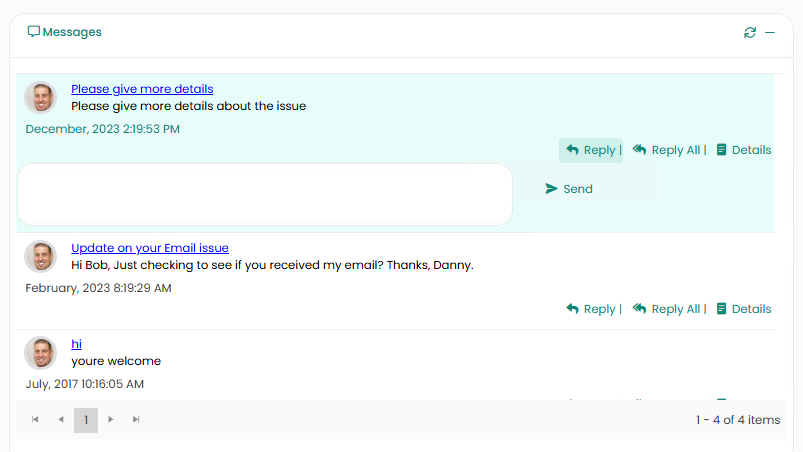Type in the reply text box
This screenshot has width=803, height=452.
tap(264, 194)
